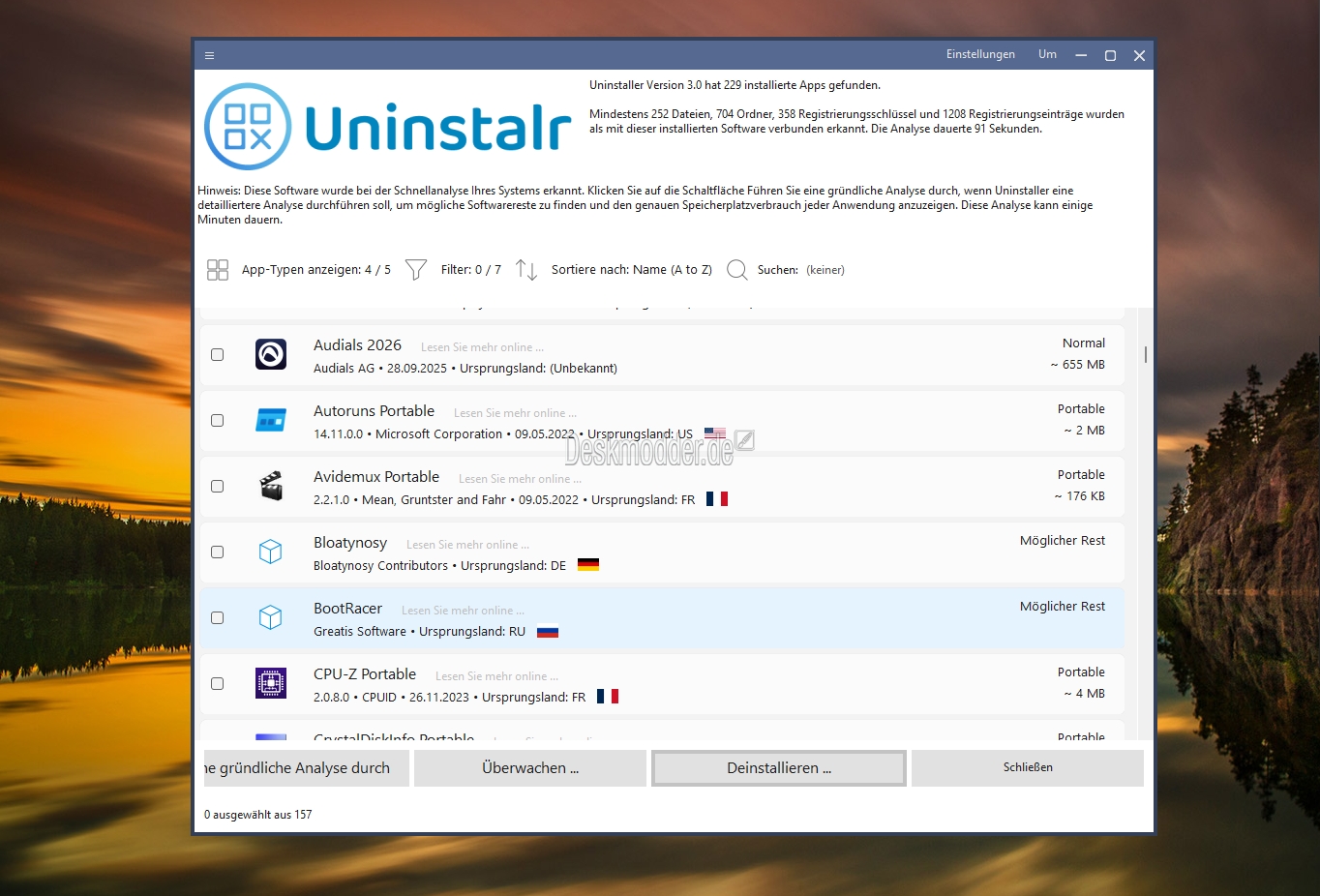The width and height of the screenshot is (1320, 896).
Task: Select the BootRacer checkbox
Action: (218, 618)
